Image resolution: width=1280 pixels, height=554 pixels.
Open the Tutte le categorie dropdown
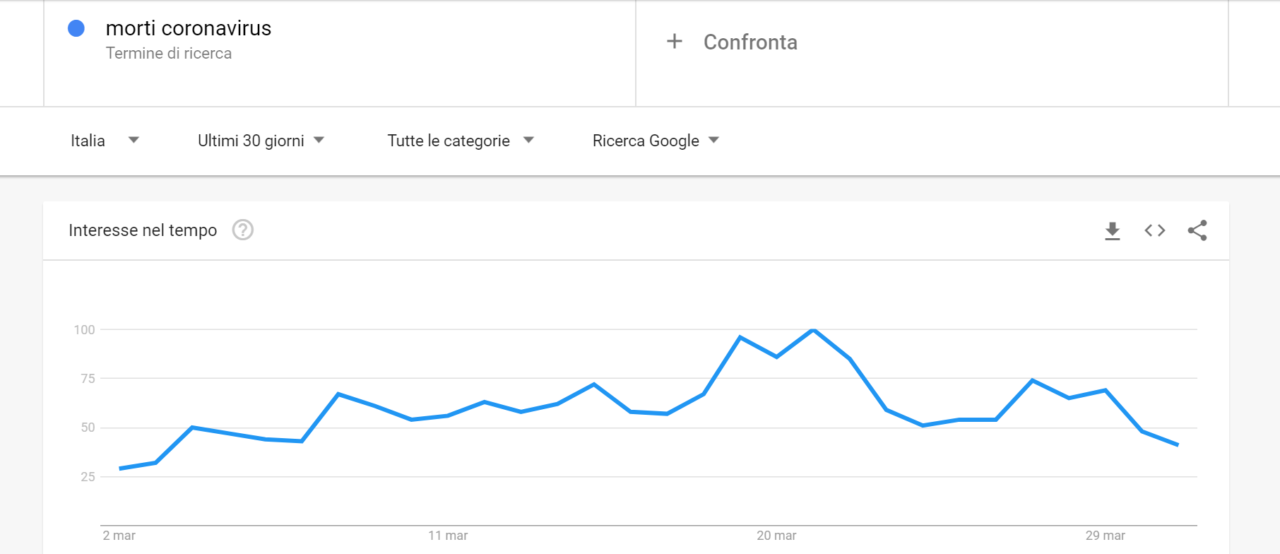[x=461, y=141]
